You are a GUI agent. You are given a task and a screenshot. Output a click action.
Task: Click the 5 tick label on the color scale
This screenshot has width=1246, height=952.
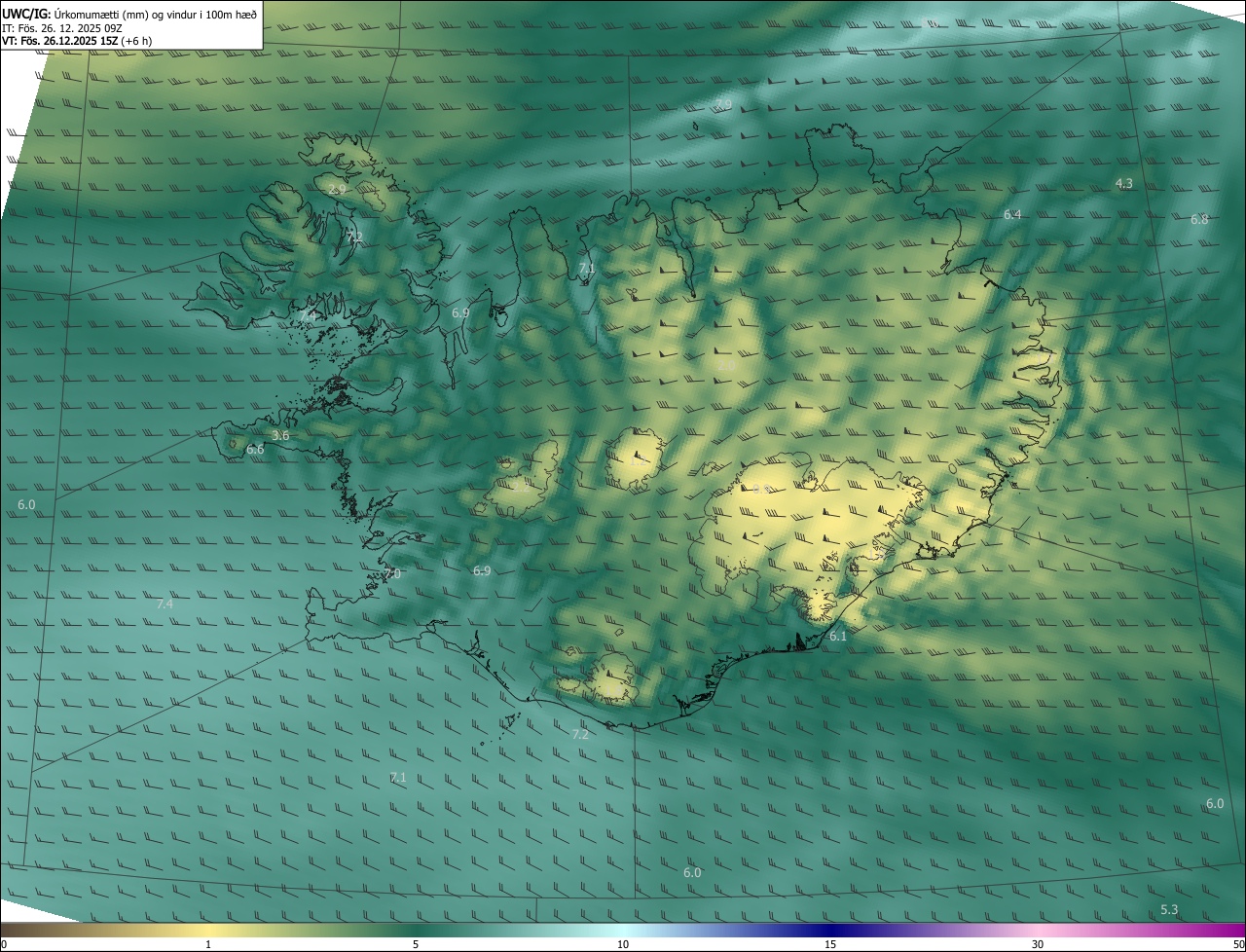tap(416, 944)
